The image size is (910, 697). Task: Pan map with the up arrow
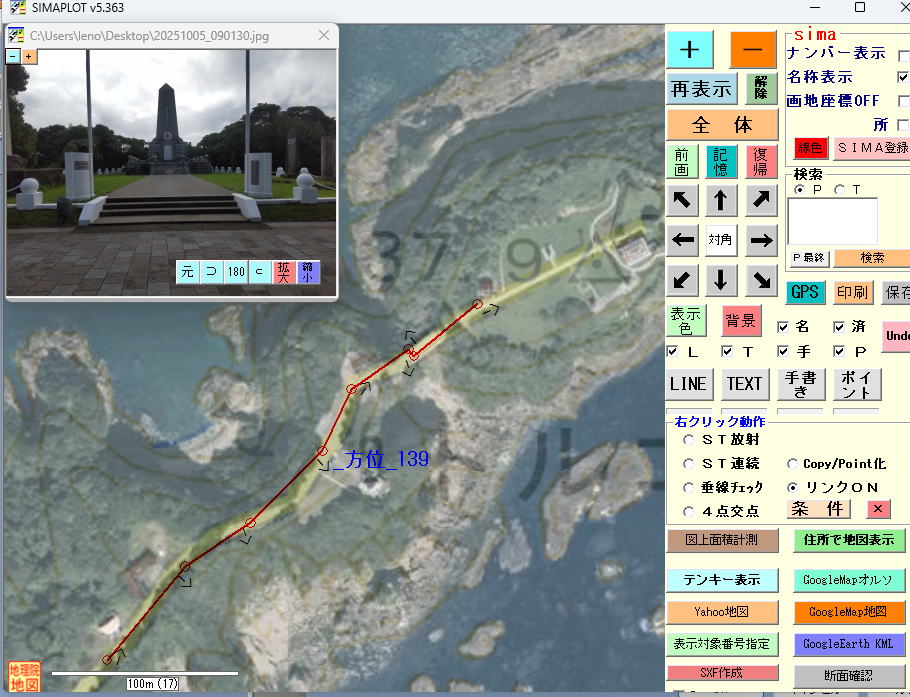[x=720, y=200]
